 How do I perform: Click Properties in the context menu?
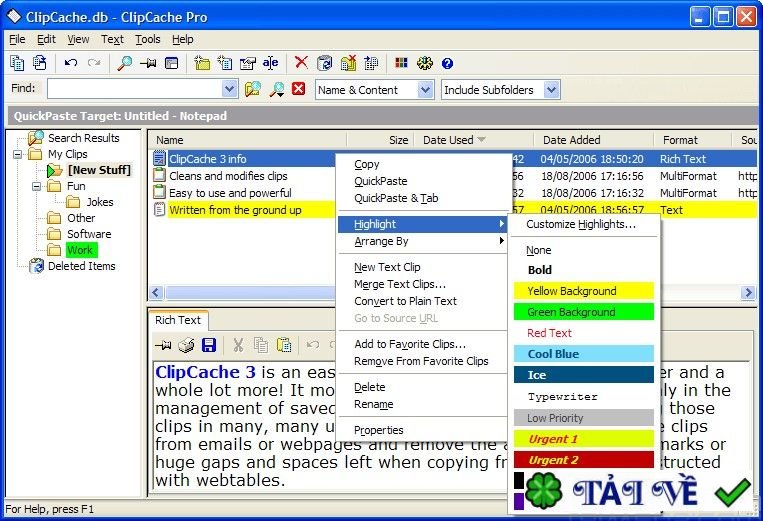422,431
